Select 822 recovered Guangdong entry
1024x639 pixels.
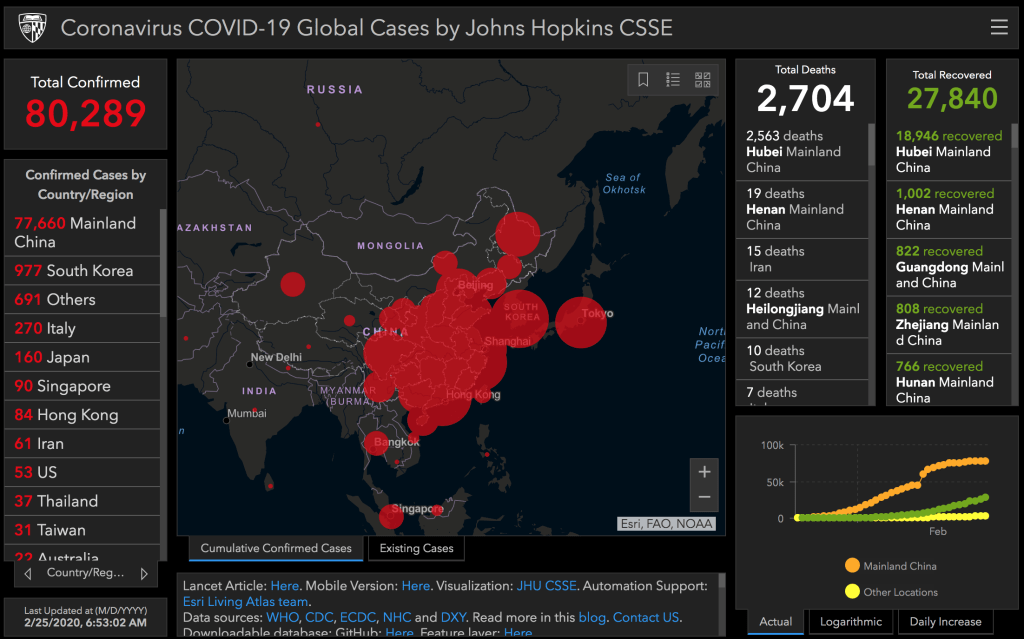click(x=949, y=267)
